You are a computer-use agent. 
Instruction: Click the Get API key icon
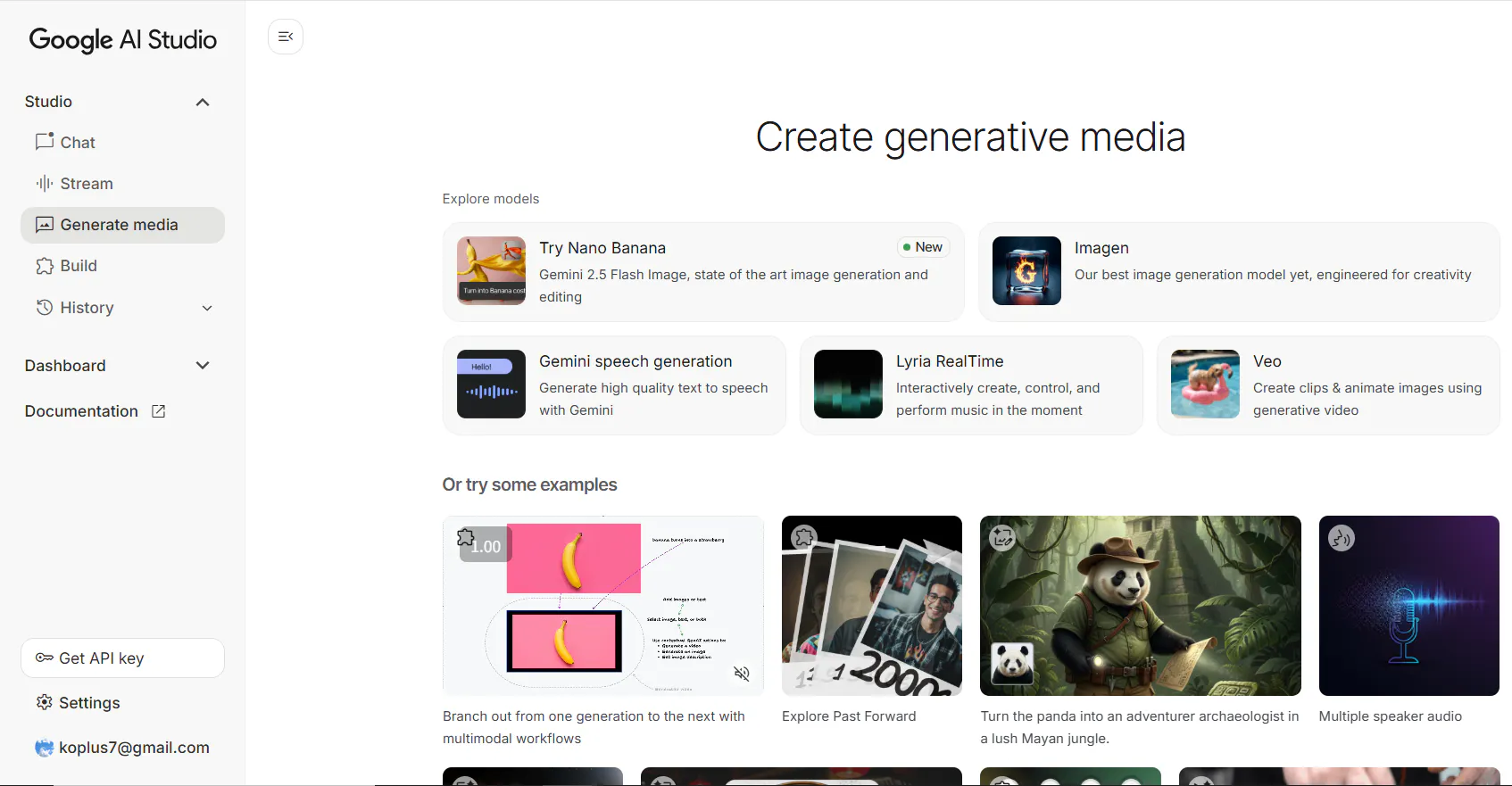click(x=45, y=658)
